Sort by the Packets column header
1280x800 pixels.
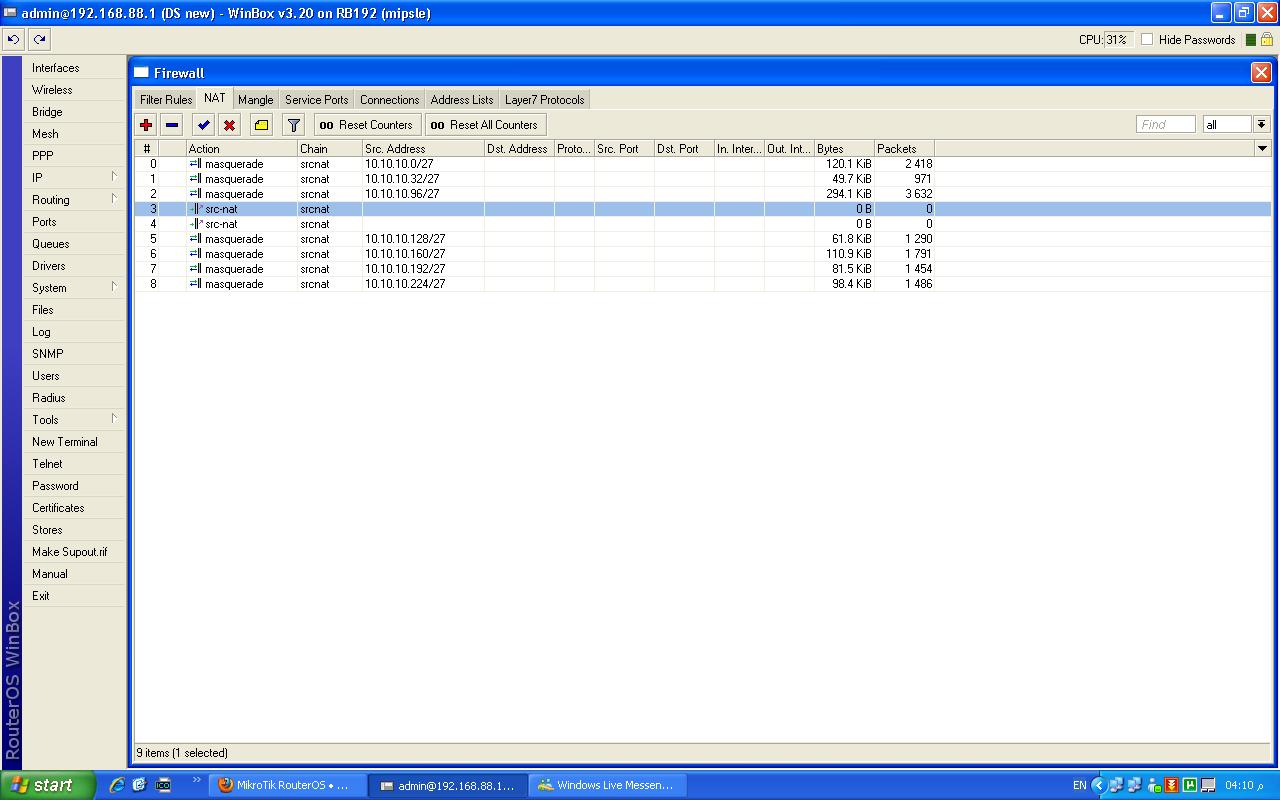pos(904,149)
